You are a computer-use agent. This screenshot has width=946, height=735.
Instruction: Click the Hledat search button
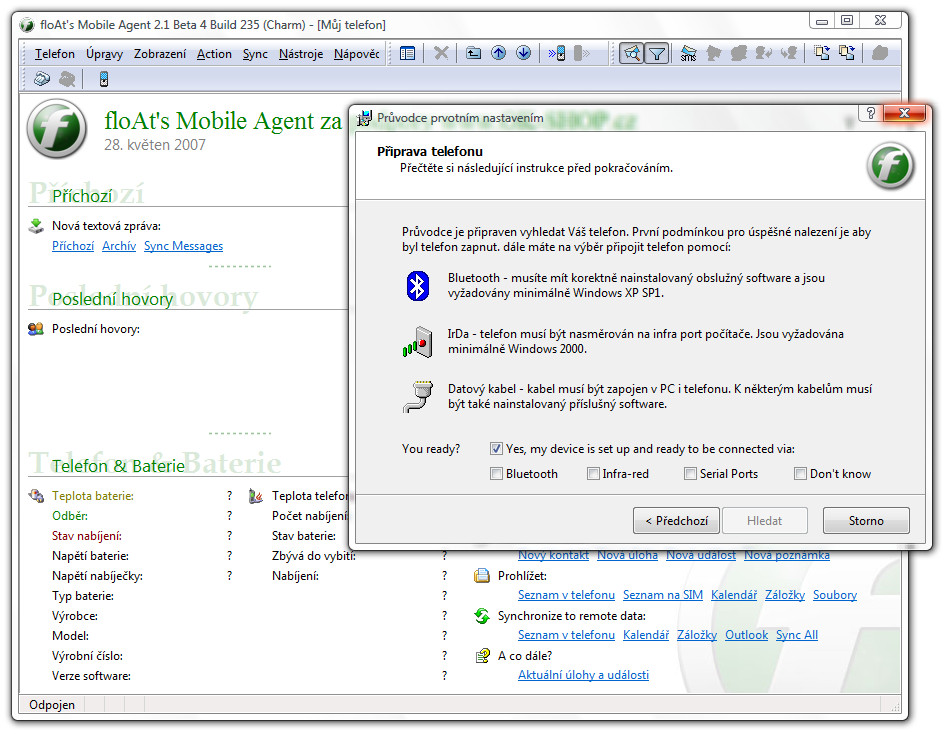tap(764, 520)
